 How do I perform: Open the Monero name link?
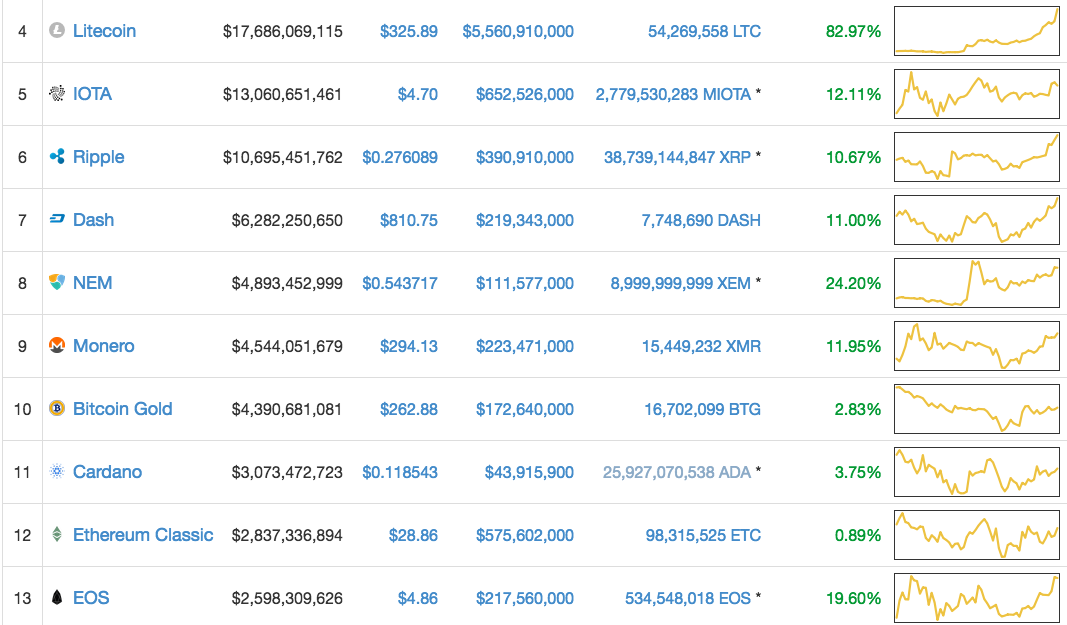(103, 346)
